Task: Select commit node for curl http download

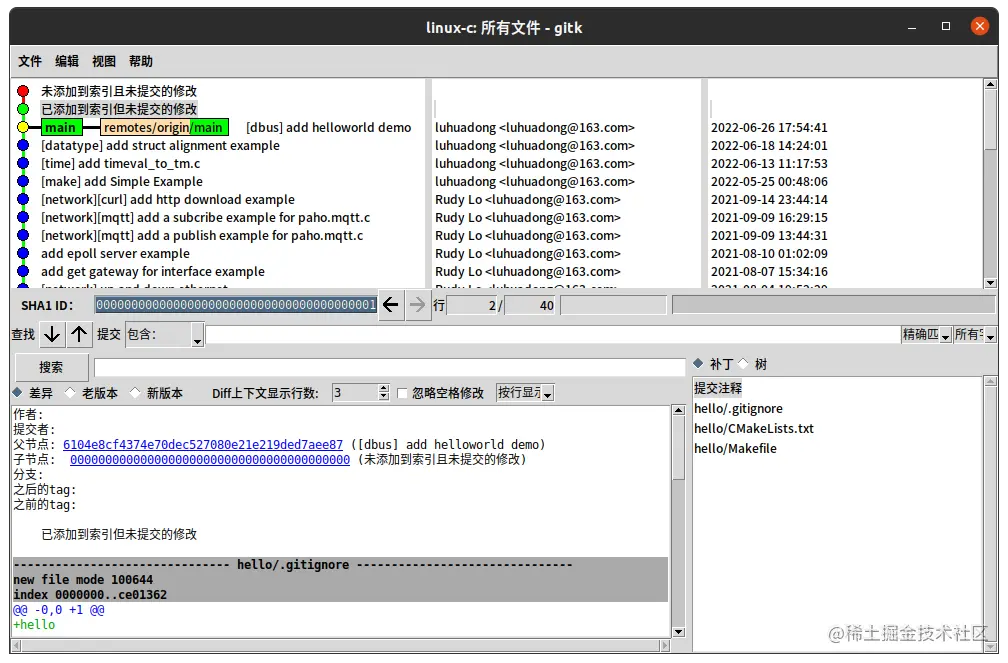Action: click(x=23, y=199)
